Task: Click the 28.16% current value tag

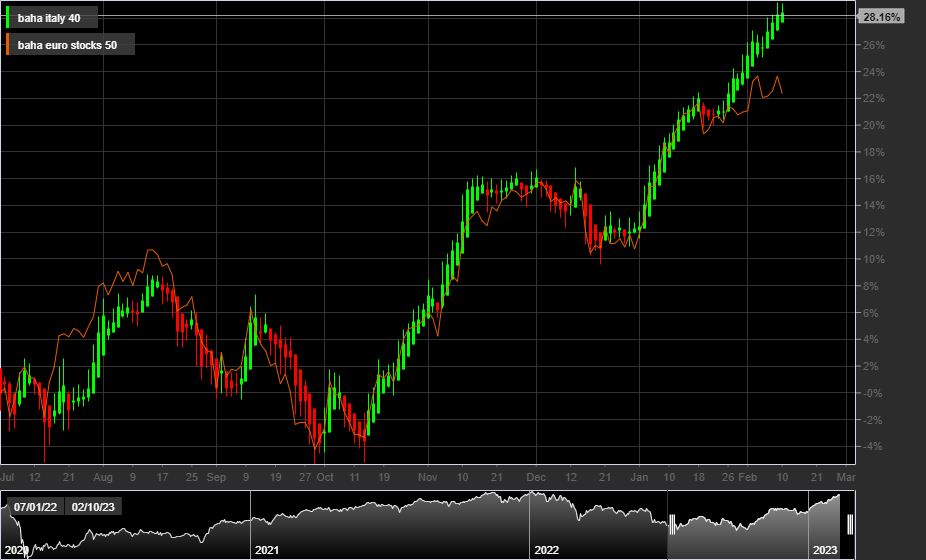Action: (881, 17)
